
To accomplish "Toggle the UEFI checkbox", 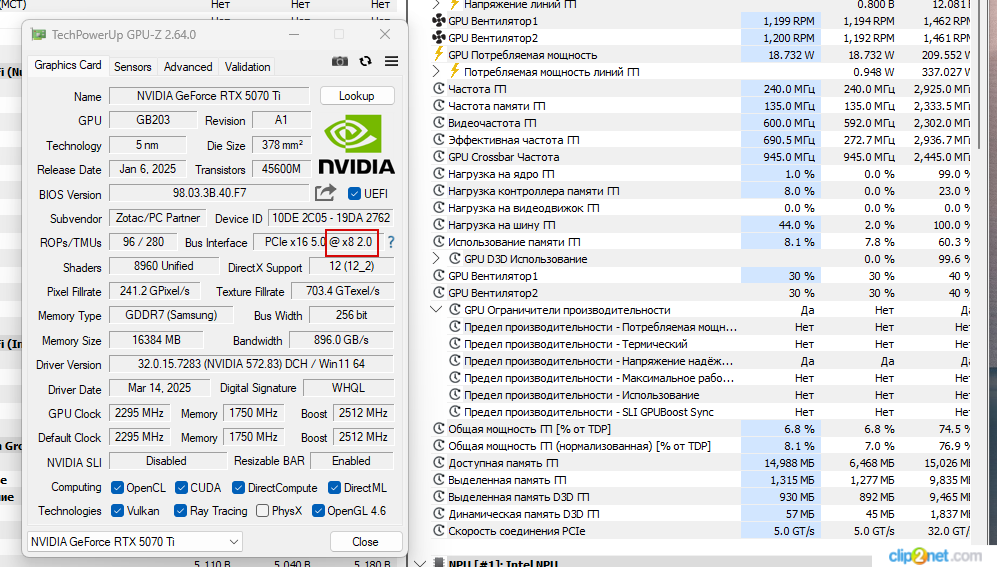I will coord(354,193).
